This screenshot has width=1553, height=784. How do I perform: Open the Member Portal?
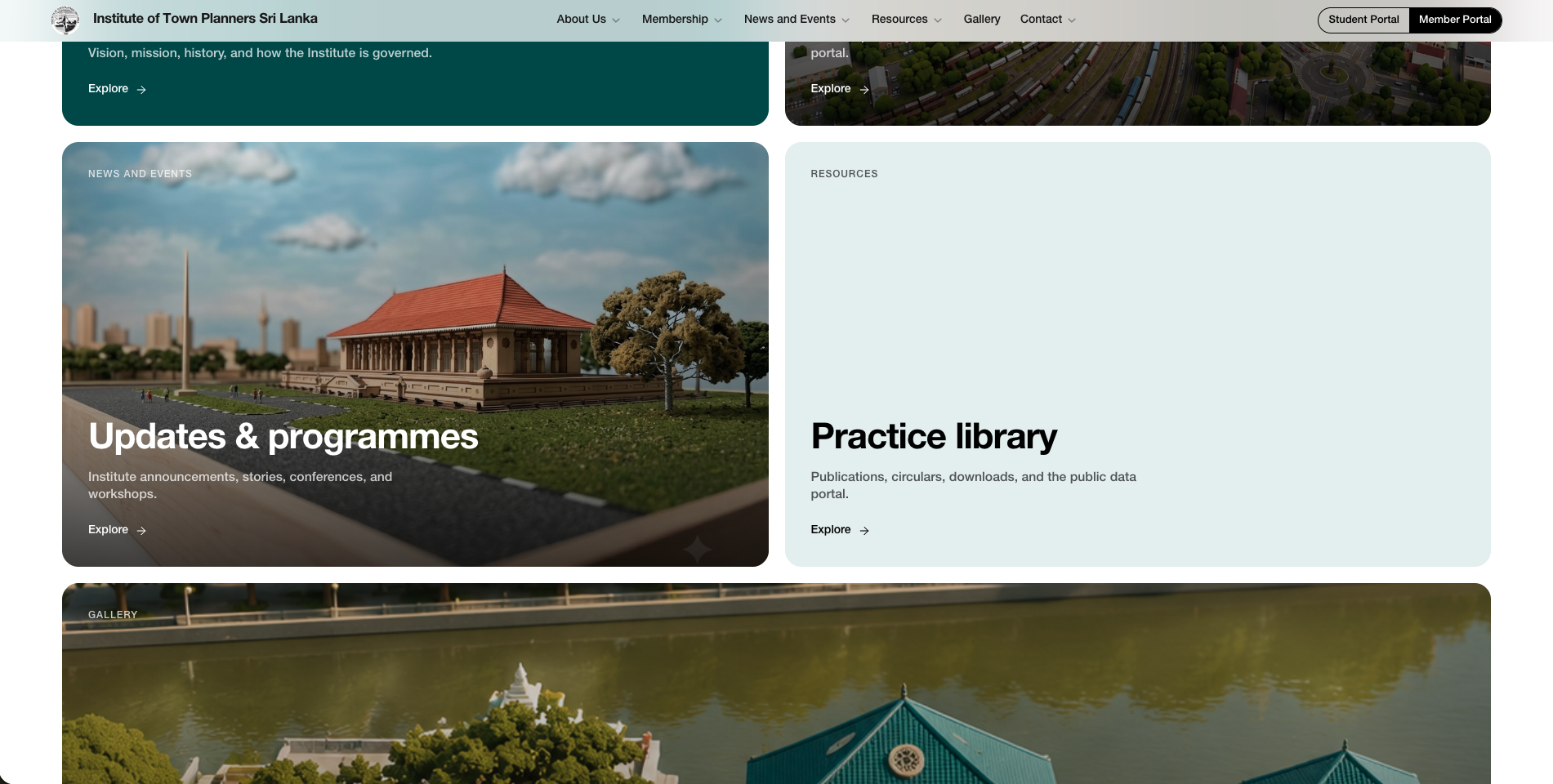1455,20
